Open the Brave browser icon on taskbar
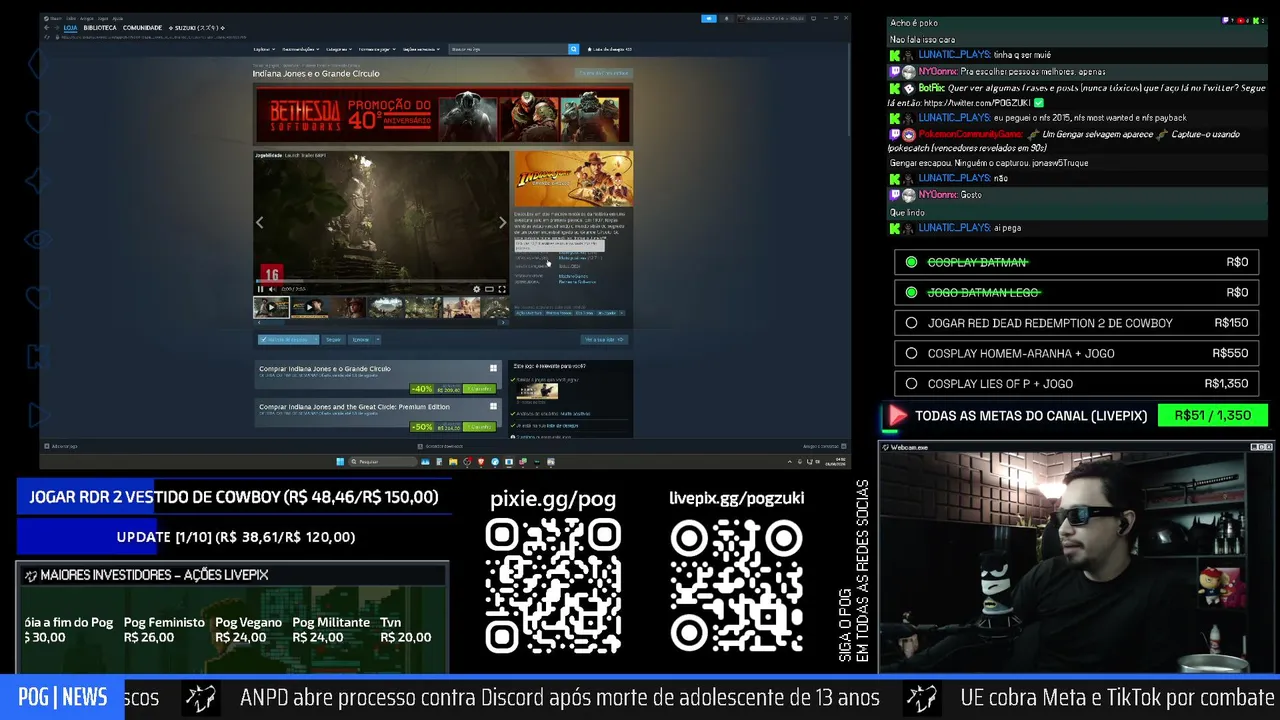This screenshot has height=720, width=1280. 481,462
